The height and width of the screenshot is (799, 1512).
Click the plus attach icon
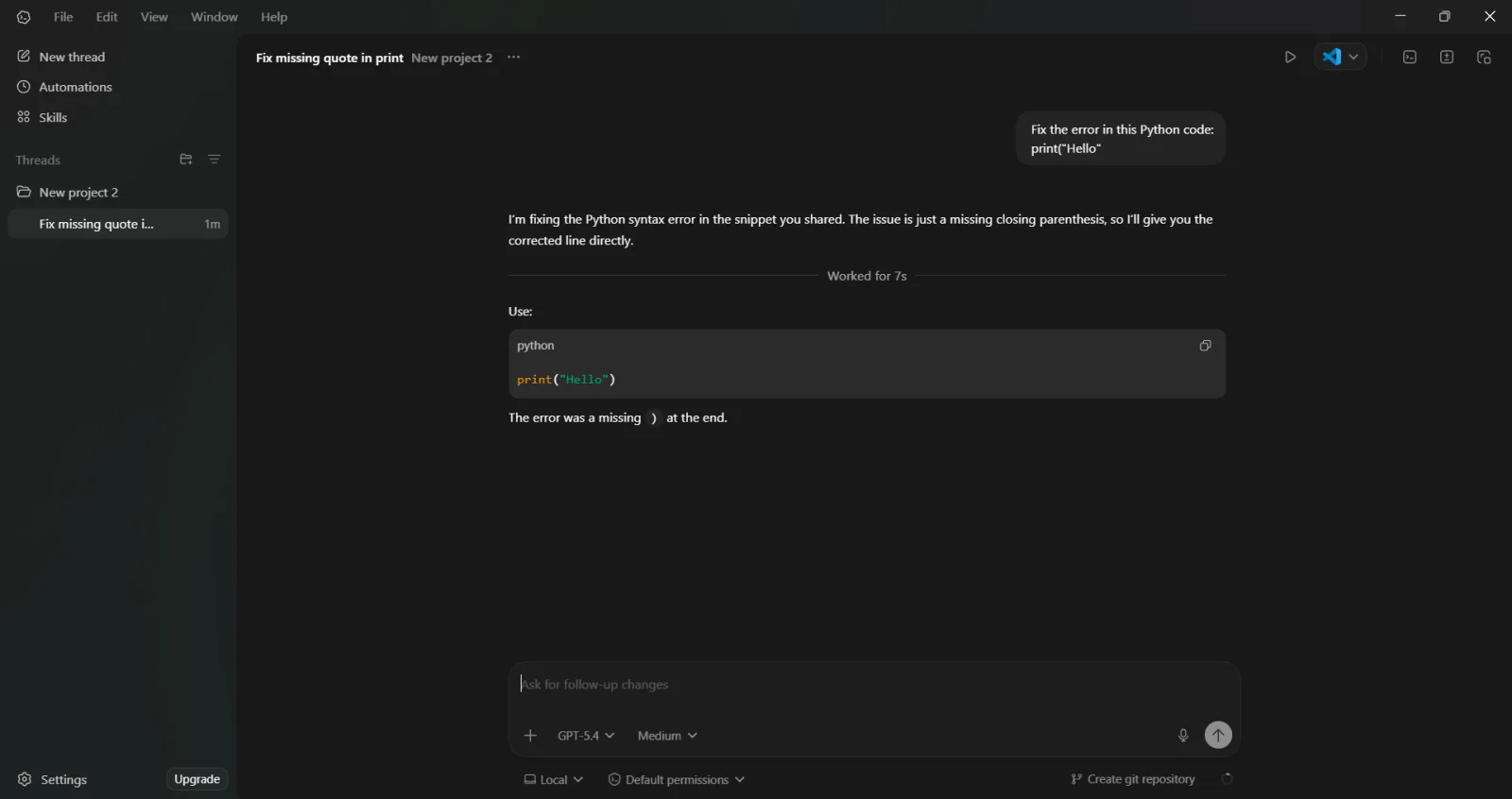tap(530, 736)
